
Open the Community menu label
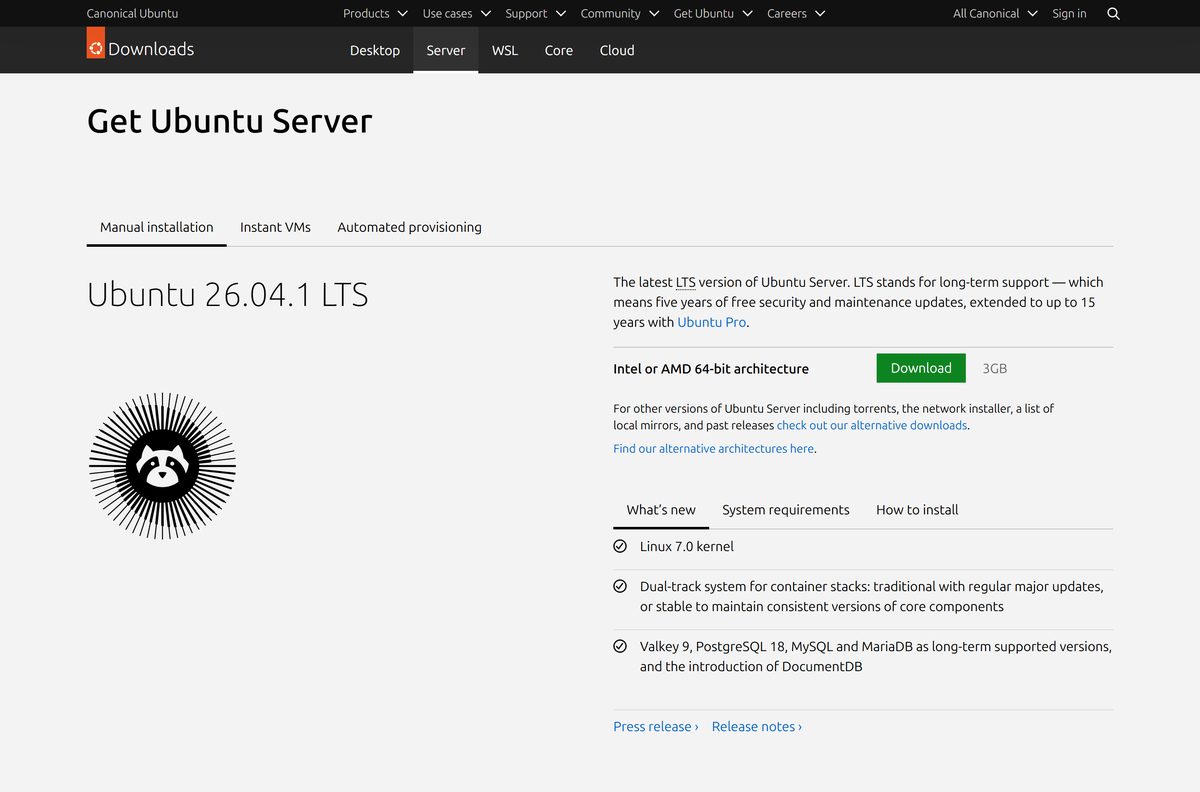610,14
